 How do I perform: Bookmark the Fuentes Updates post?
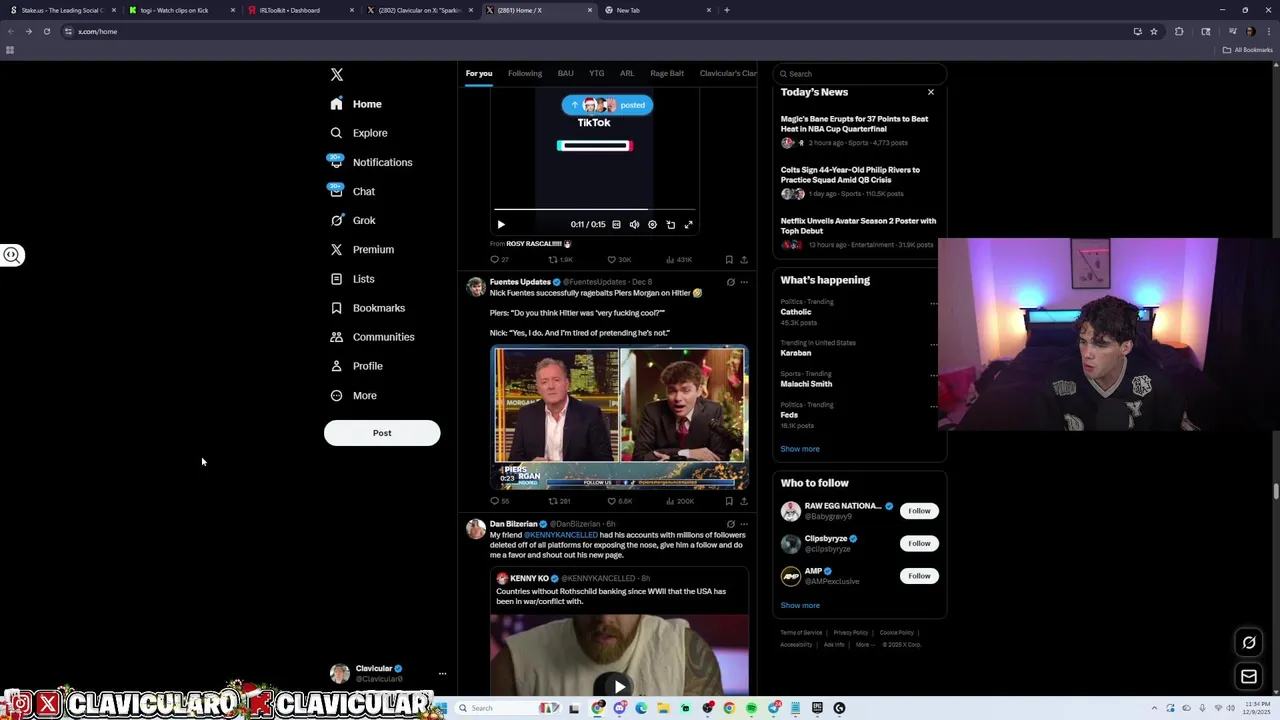[x=729, y=501]
